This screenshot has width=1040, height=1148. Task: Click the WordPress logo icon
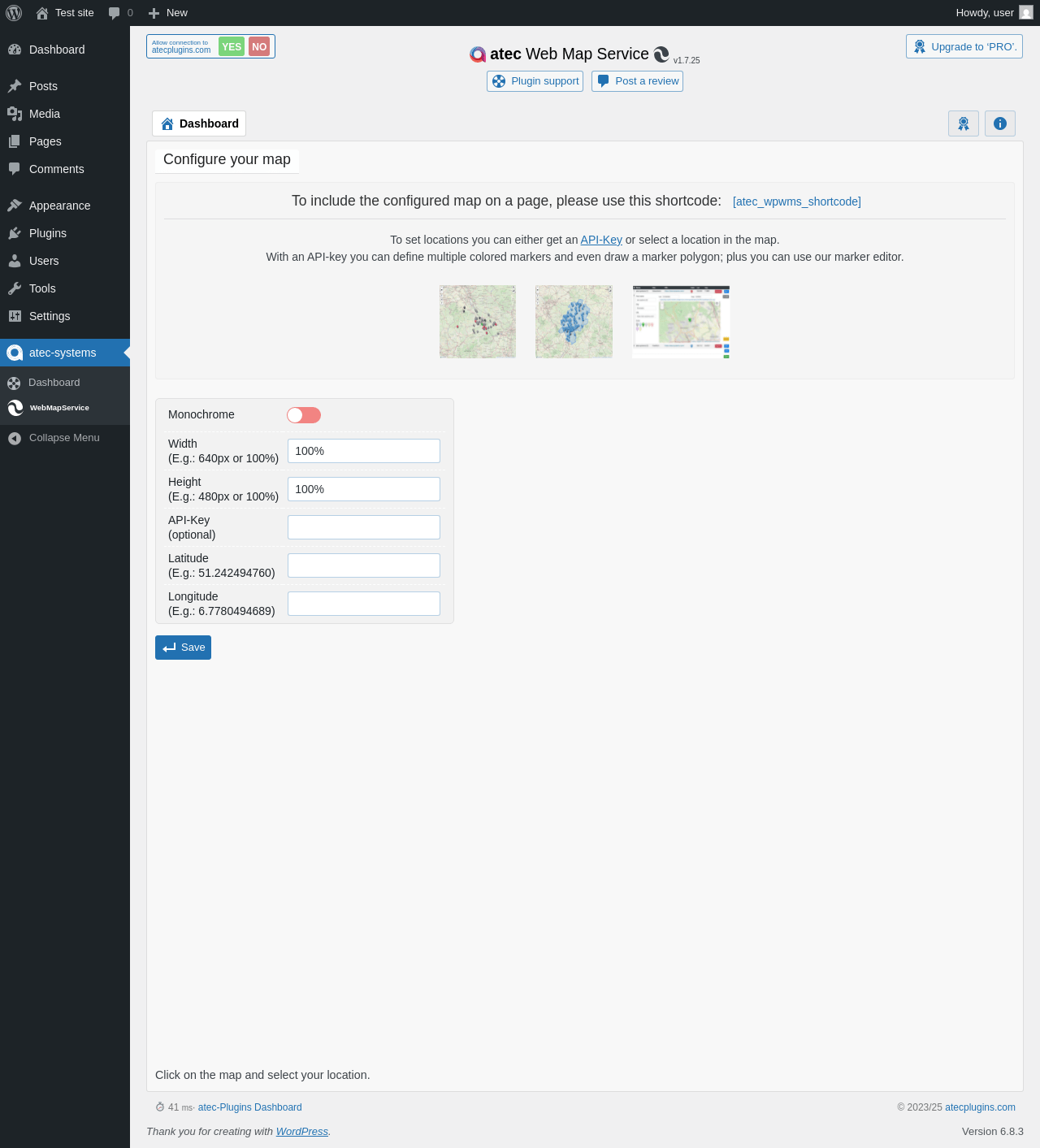tap(14, 13)
